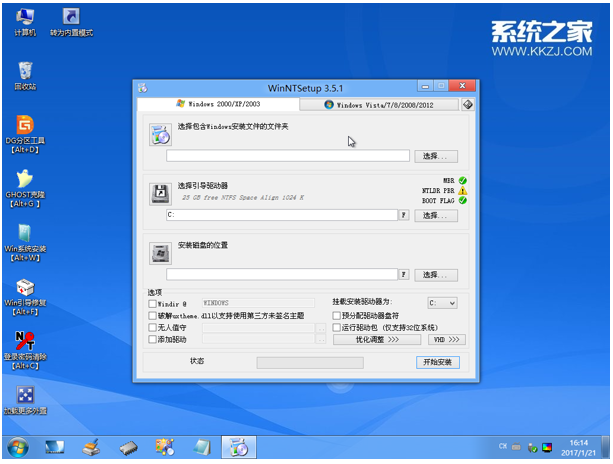Click the Windows Start orb

click(18, 447)
